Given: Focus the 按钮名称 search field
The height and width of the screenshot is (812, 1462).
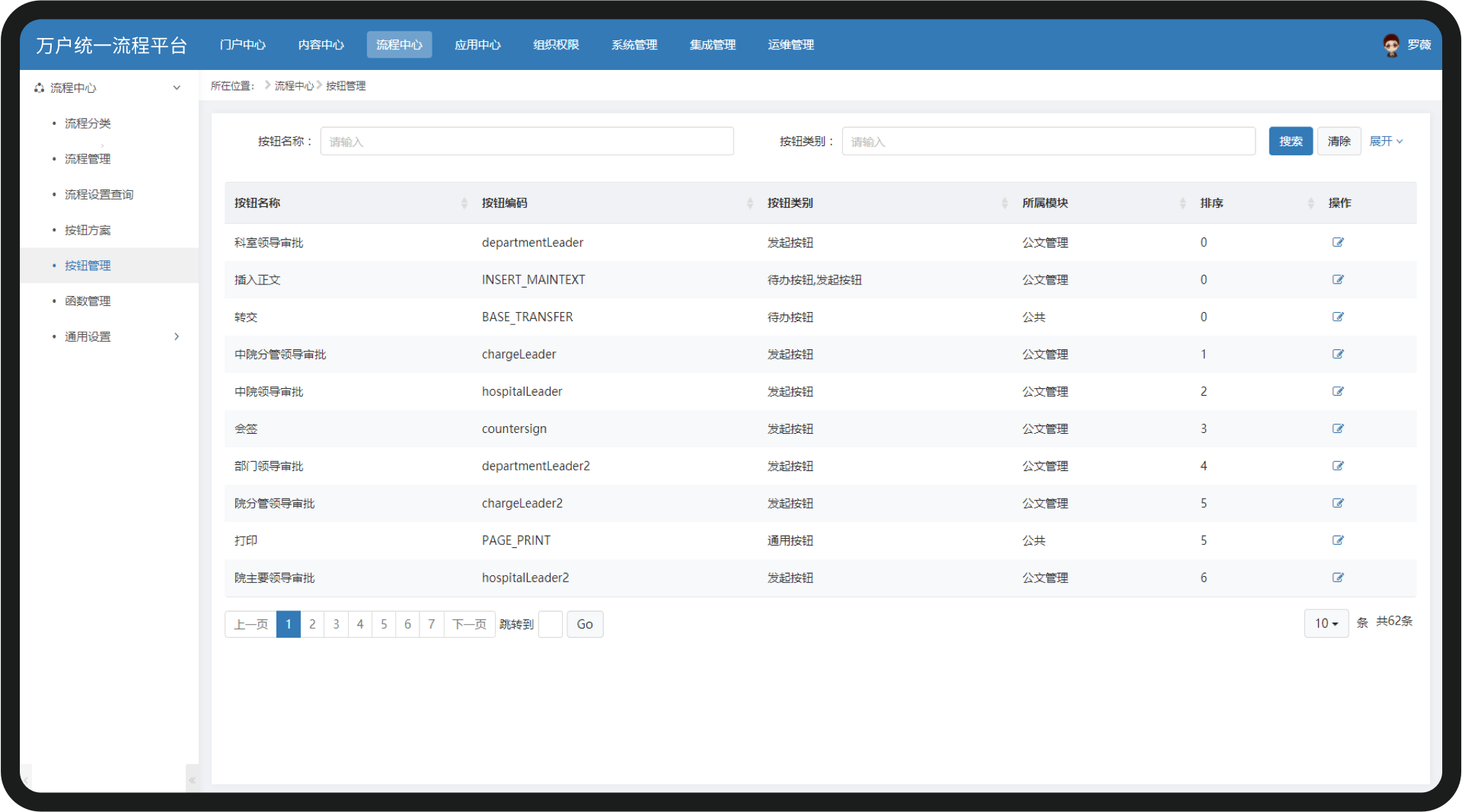Looking at the screenshot, I should (527, 142).
